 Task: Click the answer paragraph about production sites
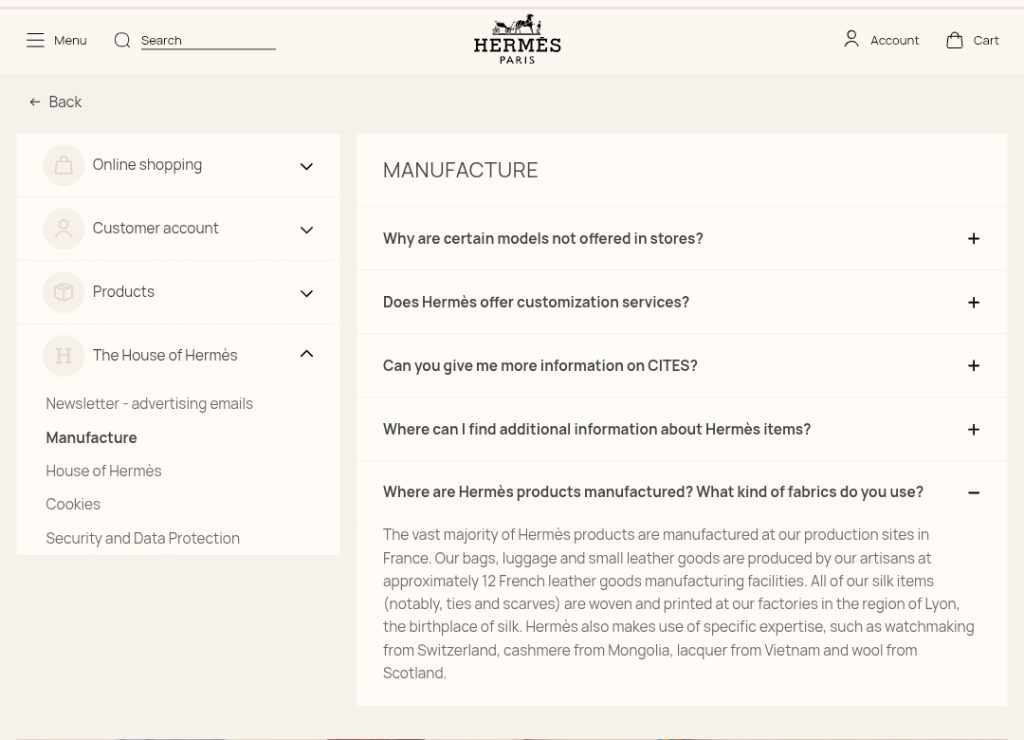679,603
